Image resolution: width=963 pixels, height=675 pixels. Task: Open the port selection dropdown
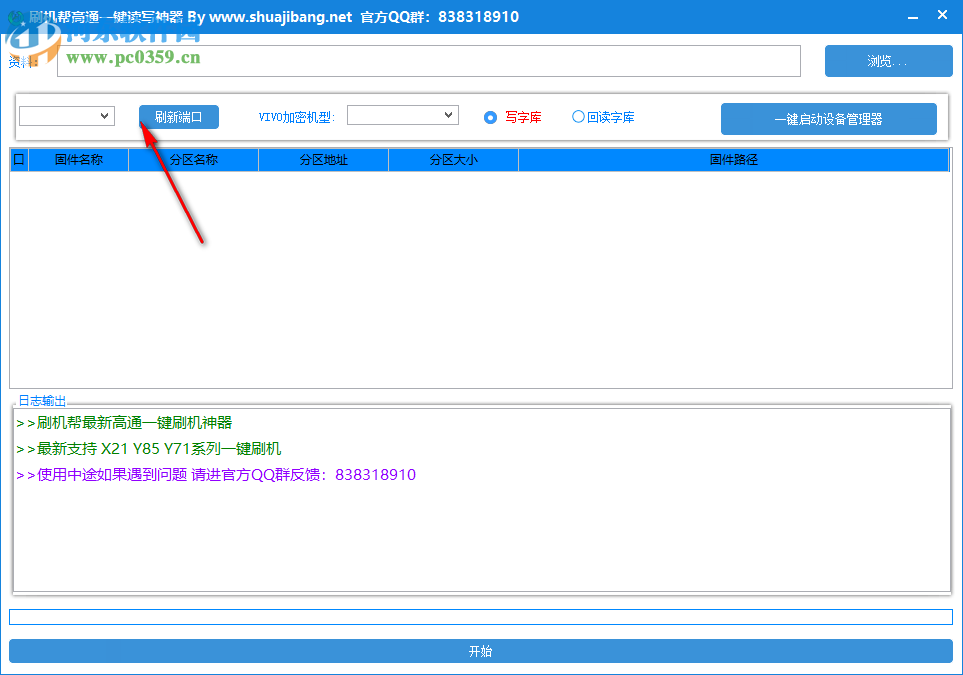67,115
